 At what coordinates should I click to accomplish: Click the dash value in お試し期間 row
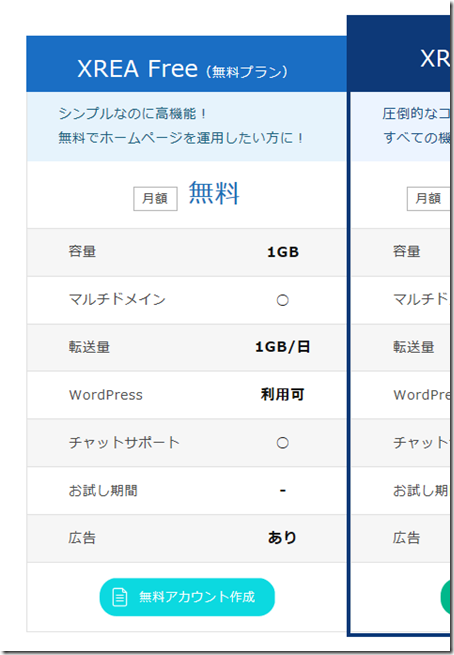[283, 490]
